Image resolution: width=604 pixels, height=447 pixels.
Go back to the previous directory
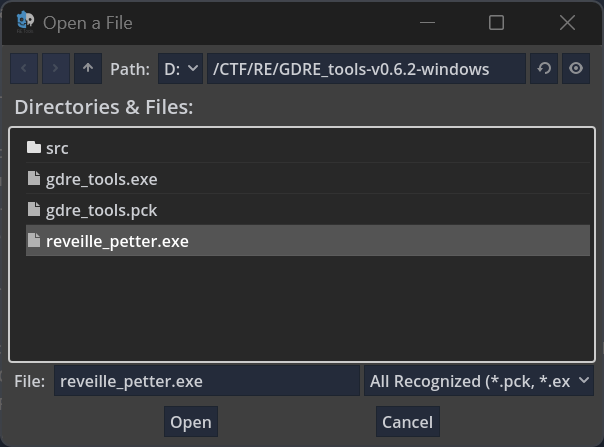coord(24,69)
